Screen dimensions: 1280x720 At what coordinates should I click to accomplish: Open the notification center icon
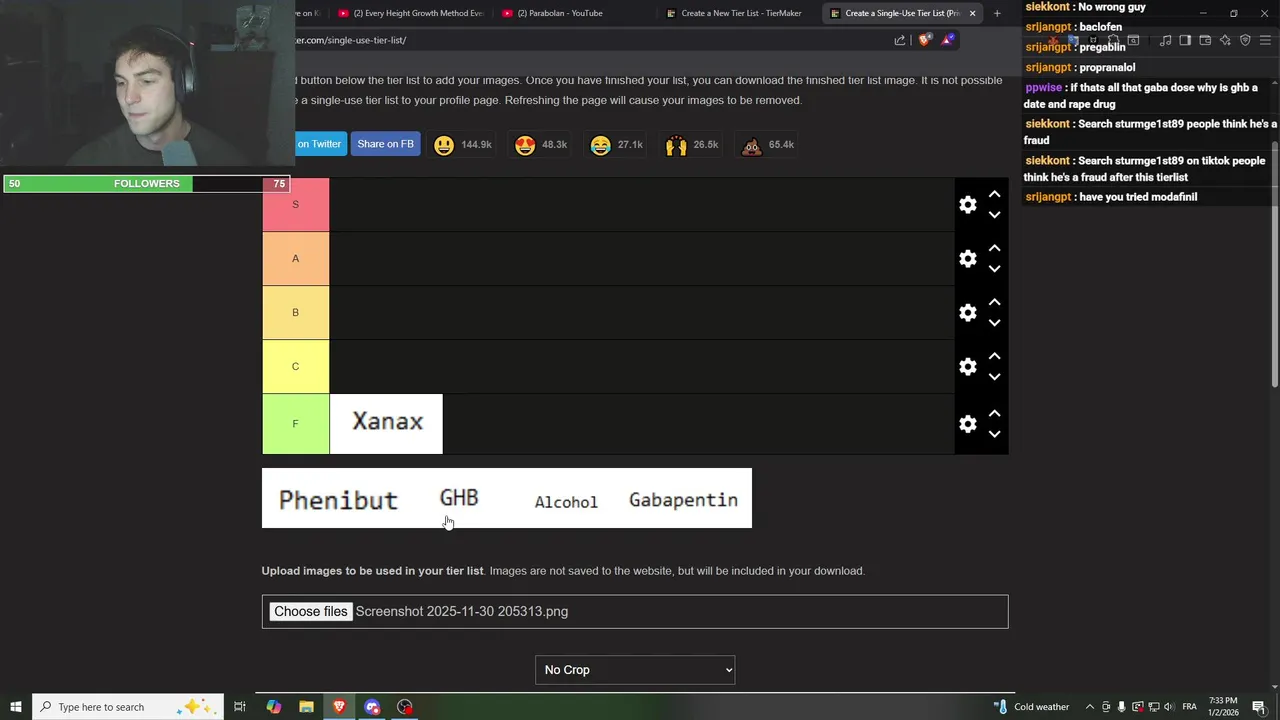[1259, 707]
